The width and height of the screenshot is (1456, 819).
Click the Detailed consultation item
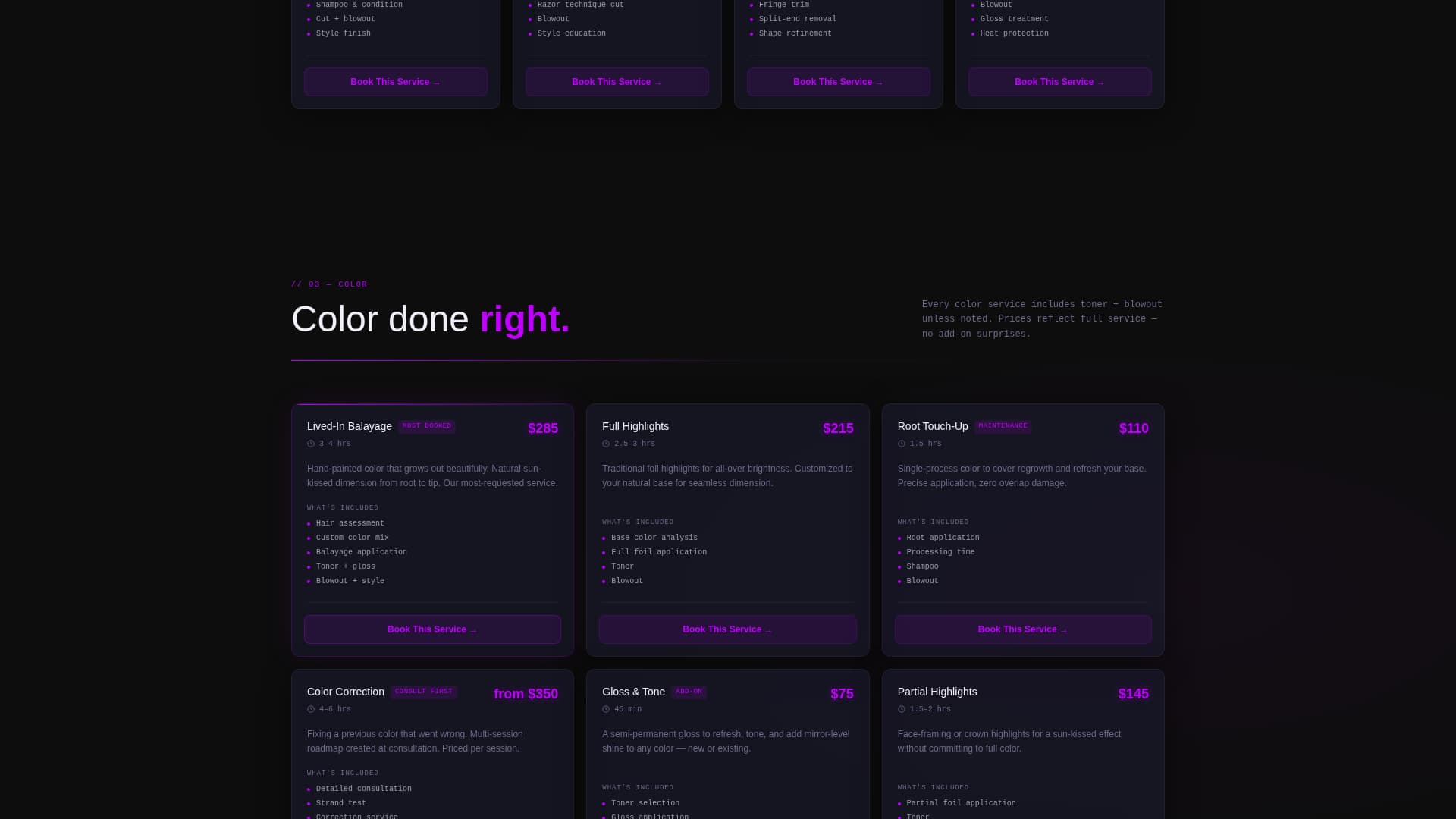point(364,789)
